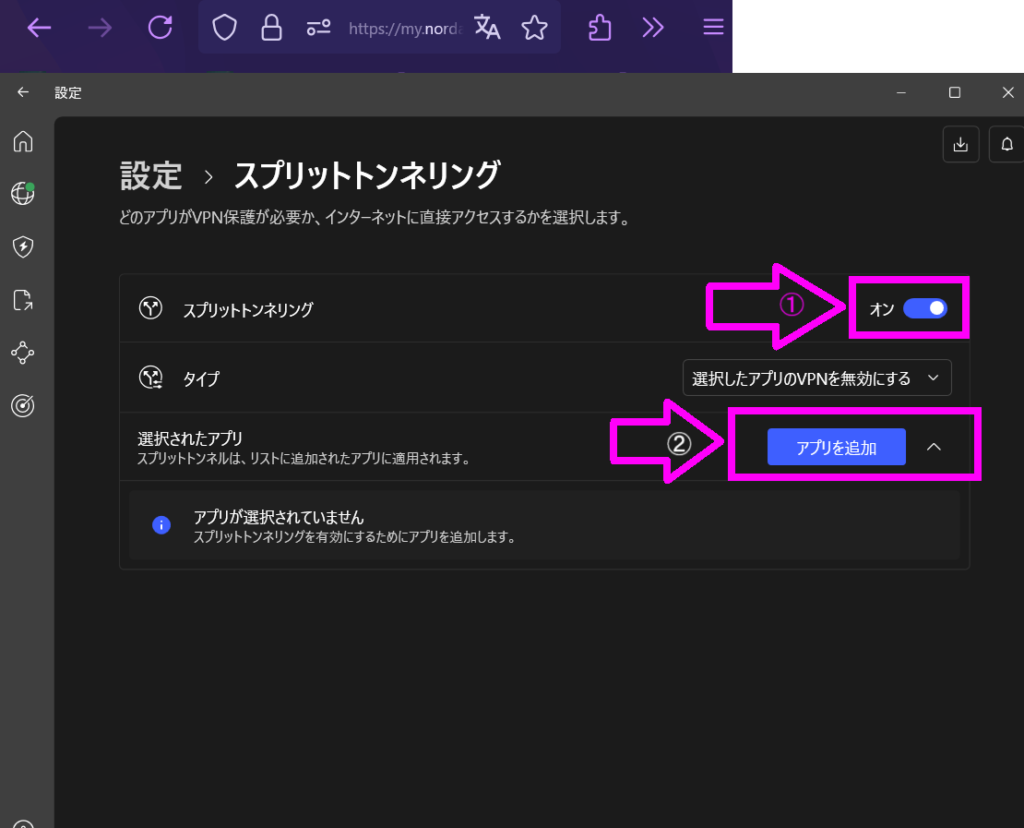Click the back arrow beside the 設定 title
The width and height of the screenshot is (1024, 828).
23,92
